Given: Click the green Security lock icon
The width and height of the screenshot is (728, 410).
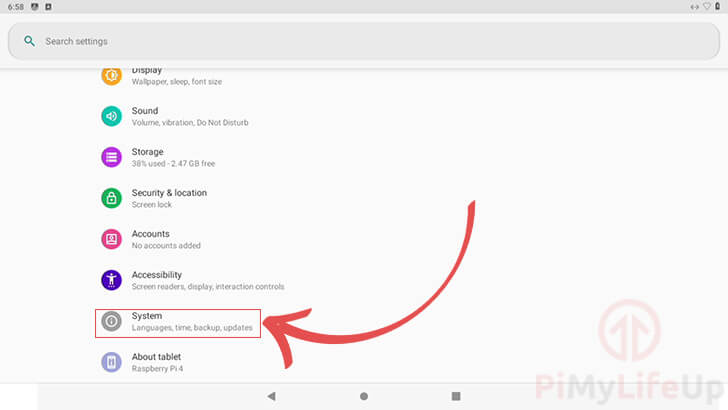Looking at the screenshot, I should (111, 198).
